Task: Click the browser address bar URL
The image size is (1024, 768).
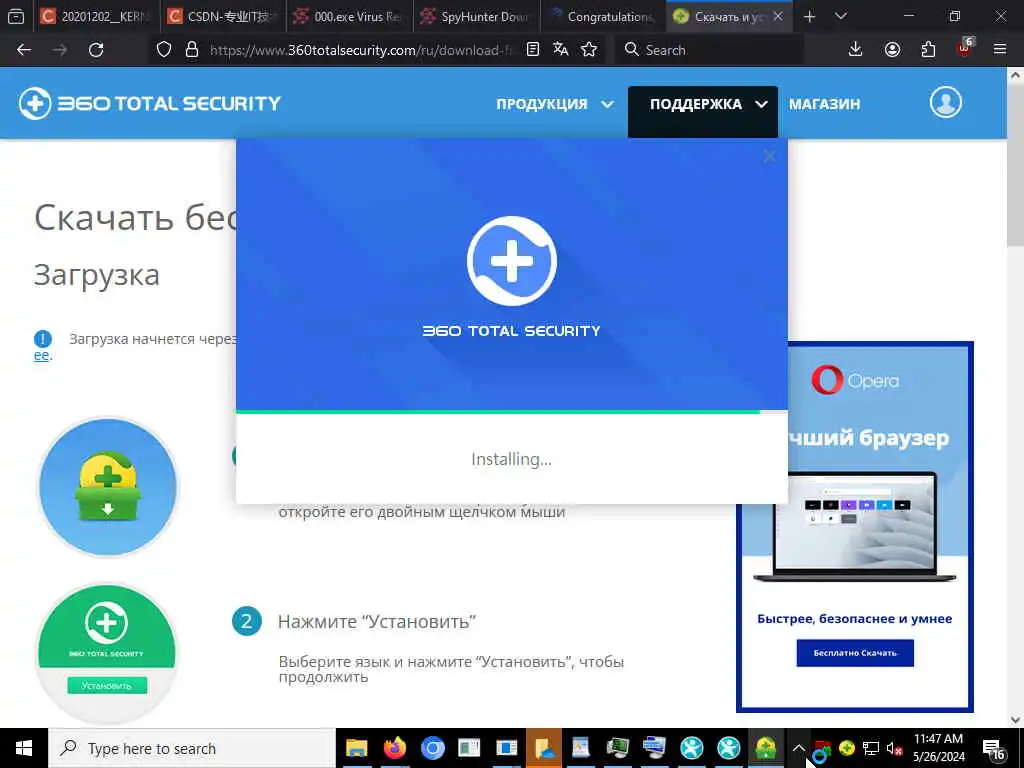Action: (x=360, y=50)
